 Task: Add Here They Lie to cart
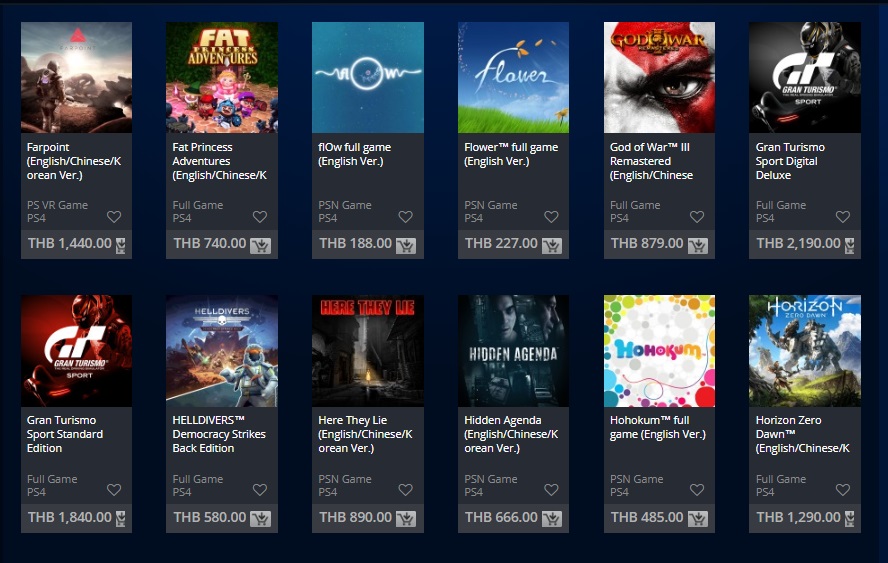406,519
